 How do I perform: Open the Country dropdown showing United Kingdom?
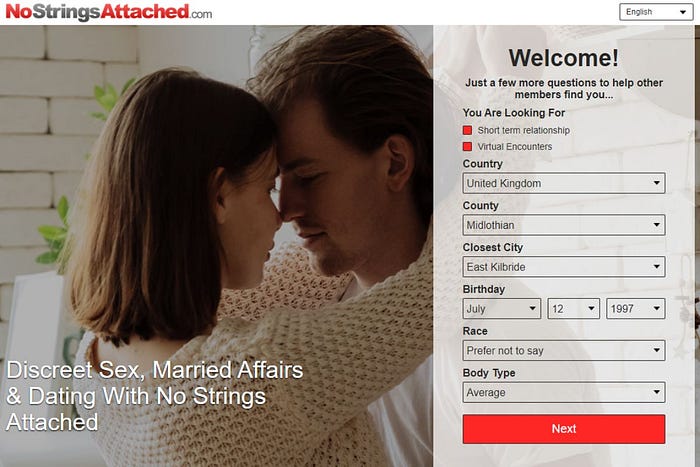tap(564, 183)
